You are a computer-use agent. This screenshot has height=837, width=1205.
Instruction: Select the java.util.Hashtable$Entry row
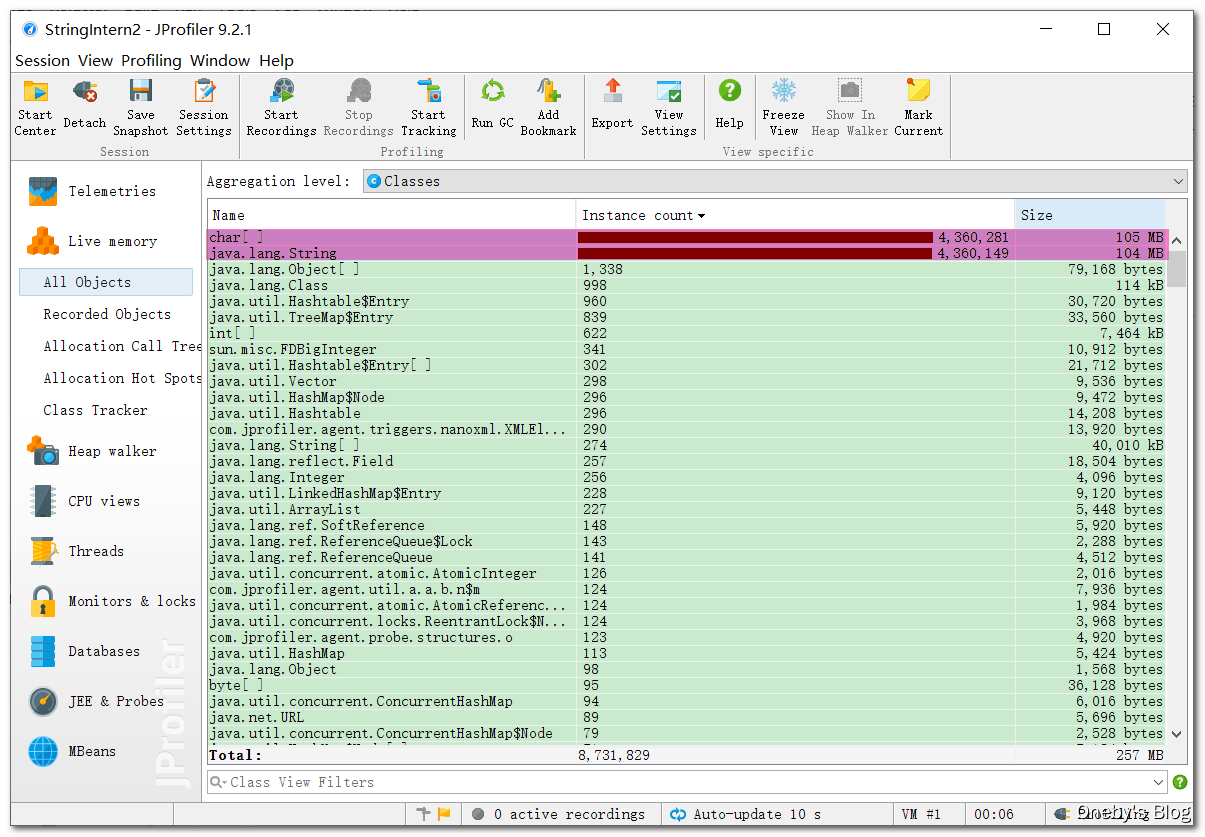coord(686,301)
